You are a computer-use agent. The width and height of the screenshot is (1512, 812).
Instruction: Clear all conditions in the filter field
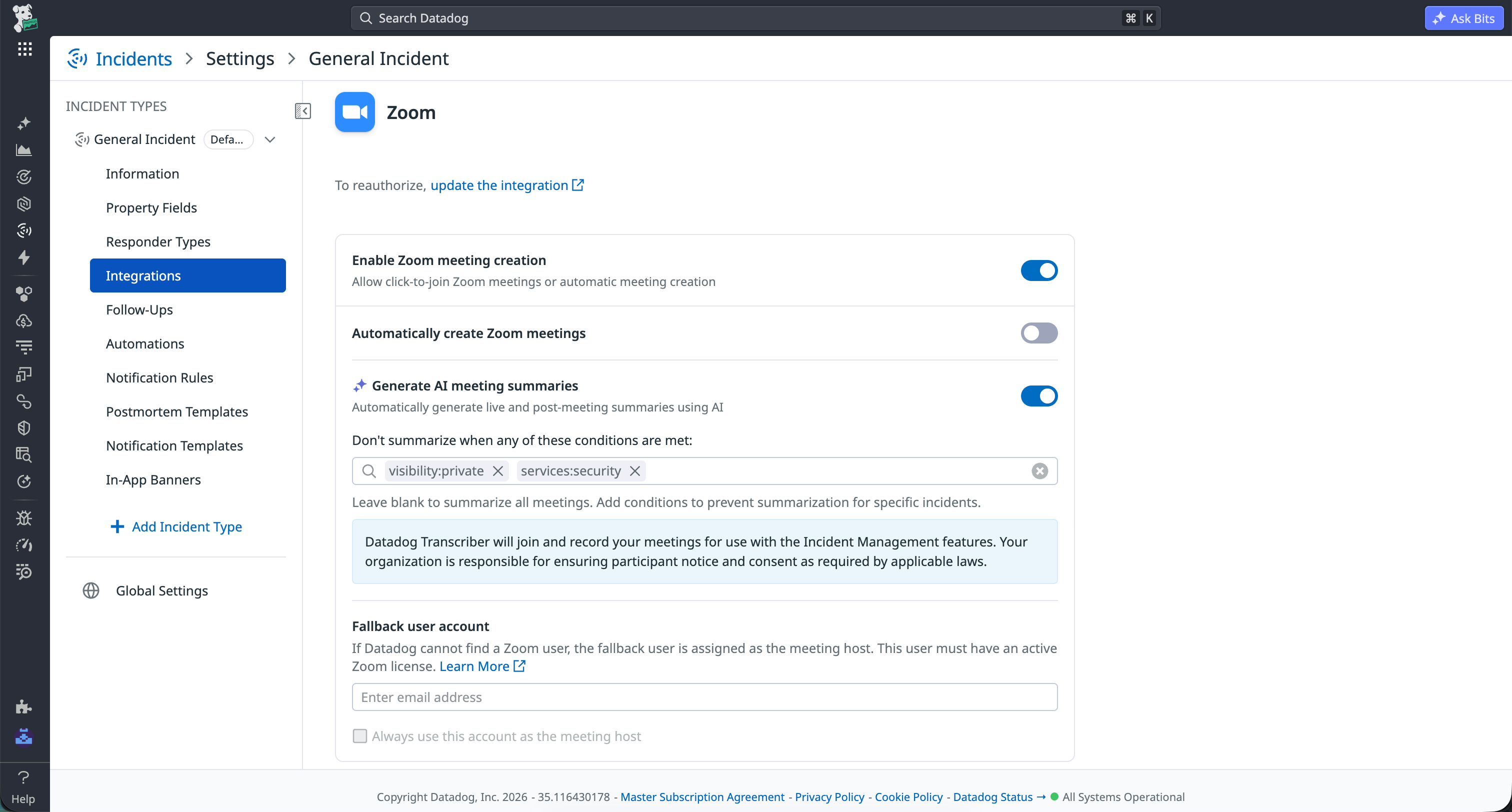1039,471
